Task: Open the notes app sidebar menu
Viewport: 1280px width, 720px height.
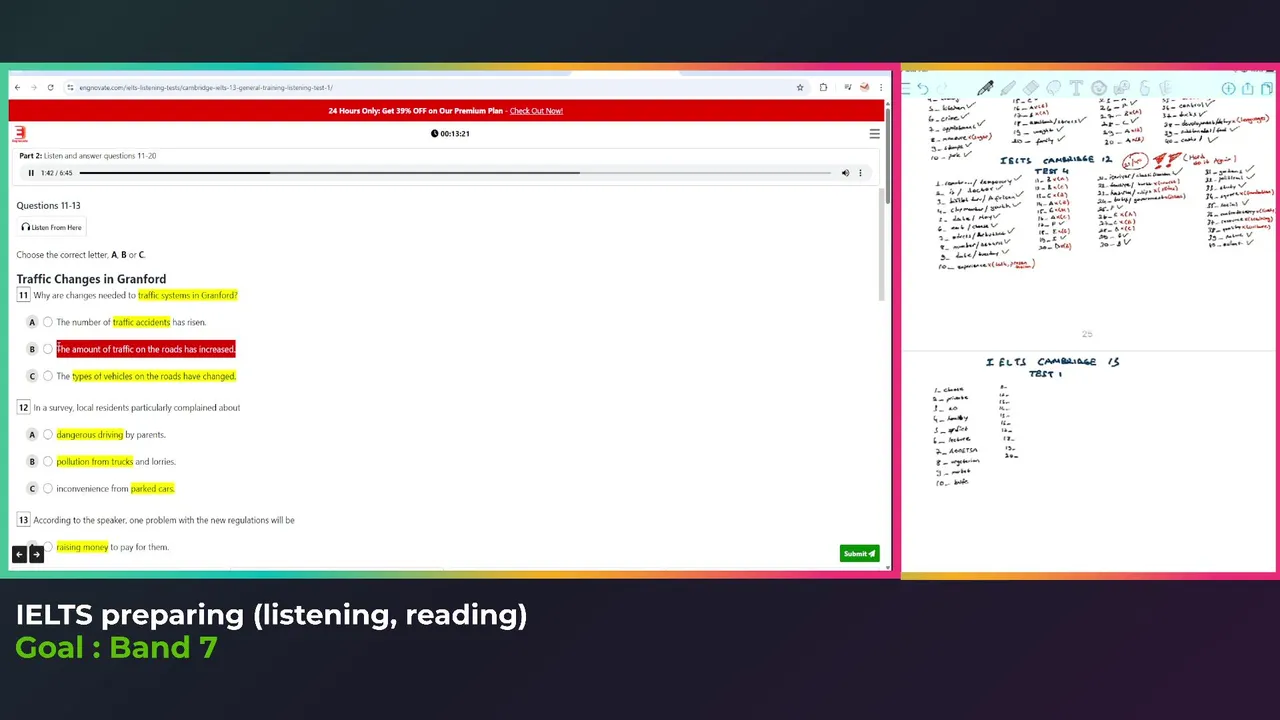Action: click(x=906, y=88)
